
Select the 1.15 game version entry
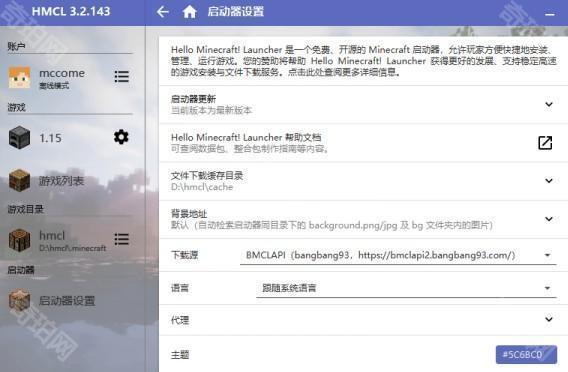[70, 138]
